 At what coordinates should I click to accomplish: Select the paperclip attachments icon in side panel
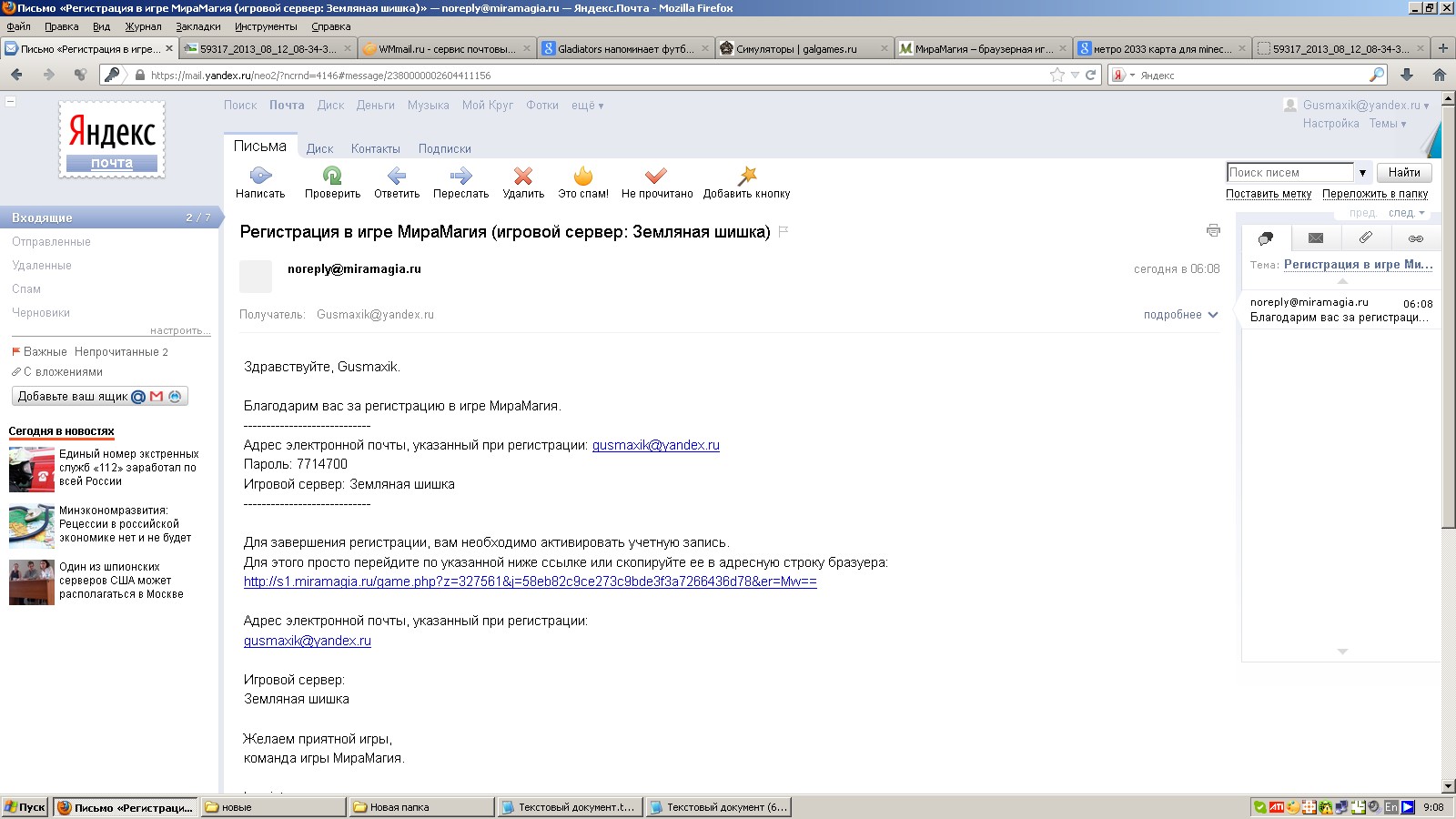tap(1366, 238)
